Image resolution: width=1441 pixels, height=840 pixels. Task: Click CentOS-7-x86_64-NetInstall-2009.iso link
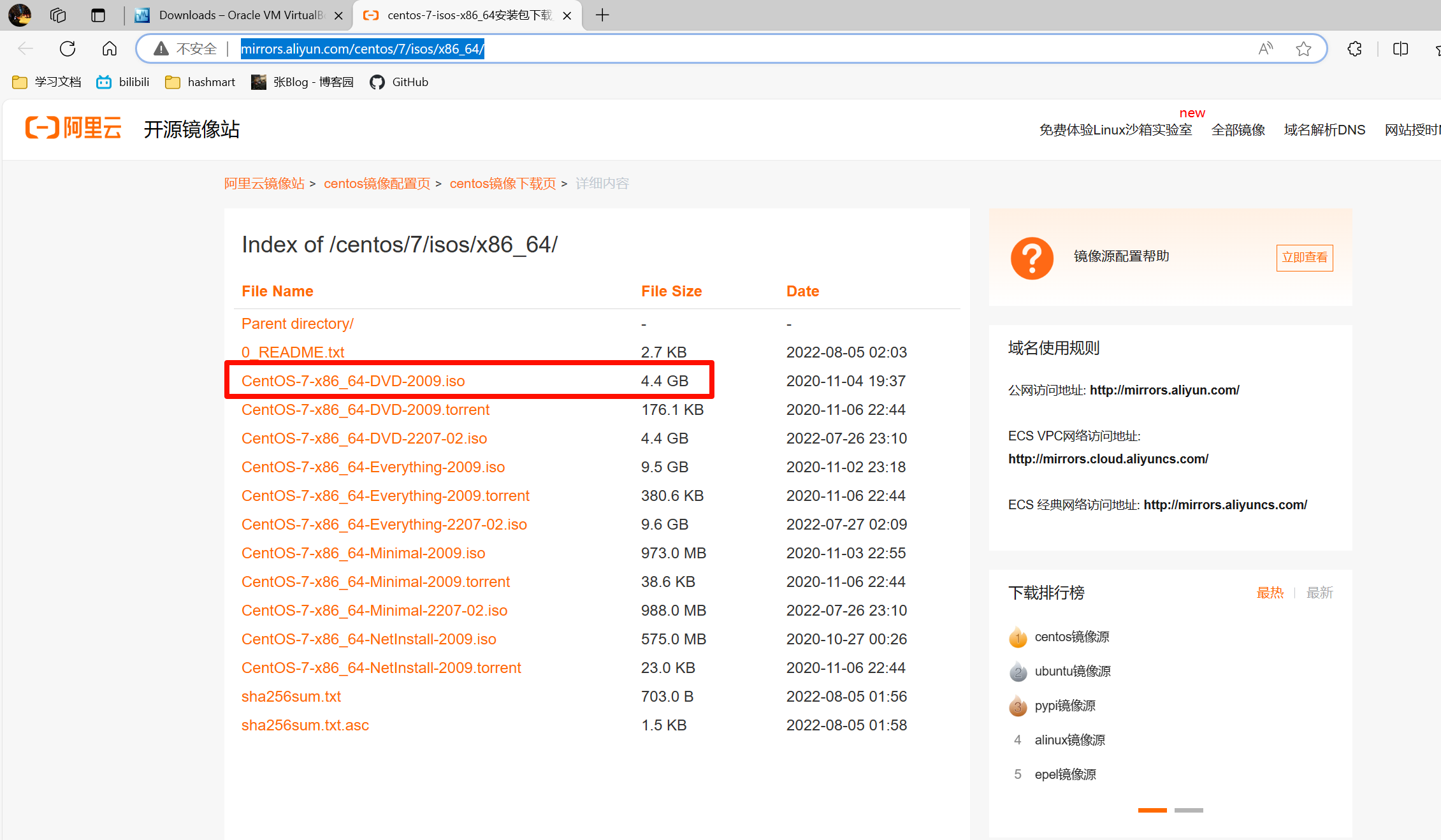[x=368, y=639]
